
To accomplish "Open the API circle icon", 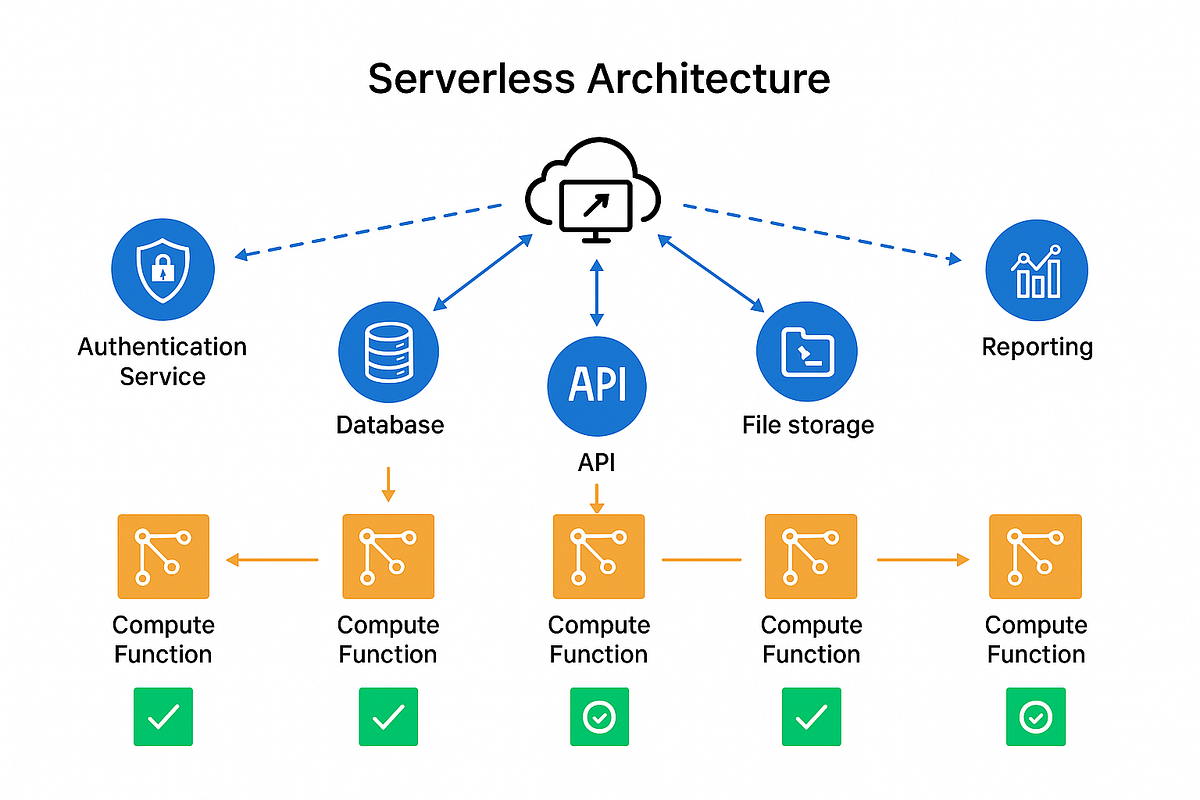I will coord(596,386).
